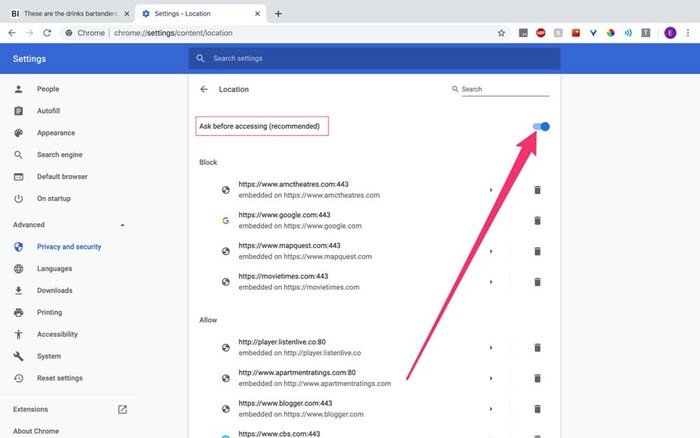Click the blue V extension icon
Viewport: 700px width, 438px height.
(x=593, y=33)
